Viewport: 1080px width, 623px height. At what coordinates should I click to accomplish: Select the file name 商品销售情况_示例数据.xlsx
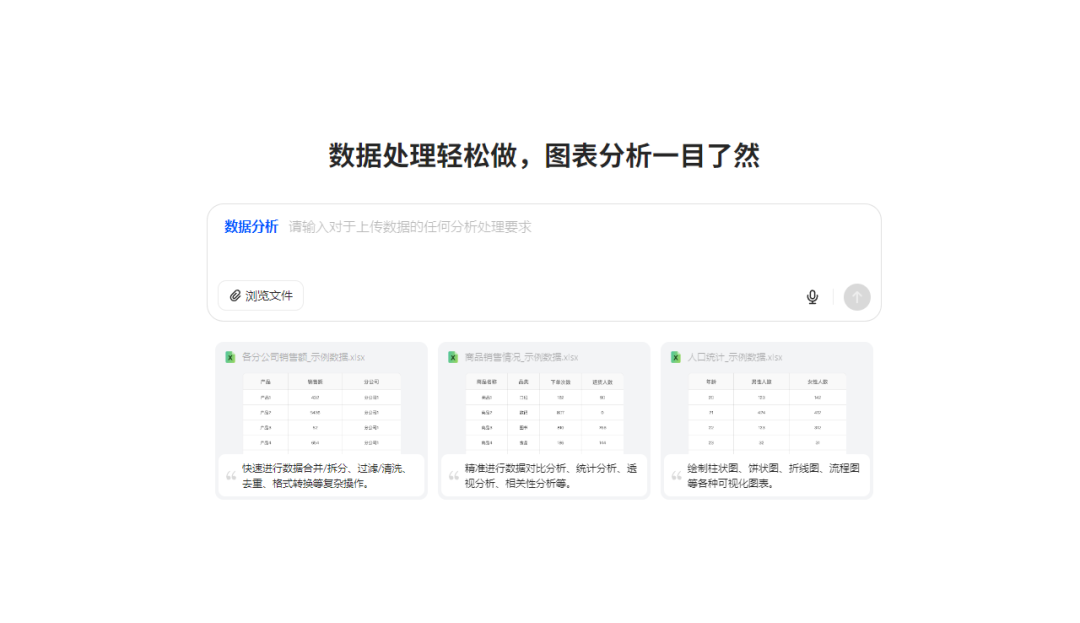(521, 357)
